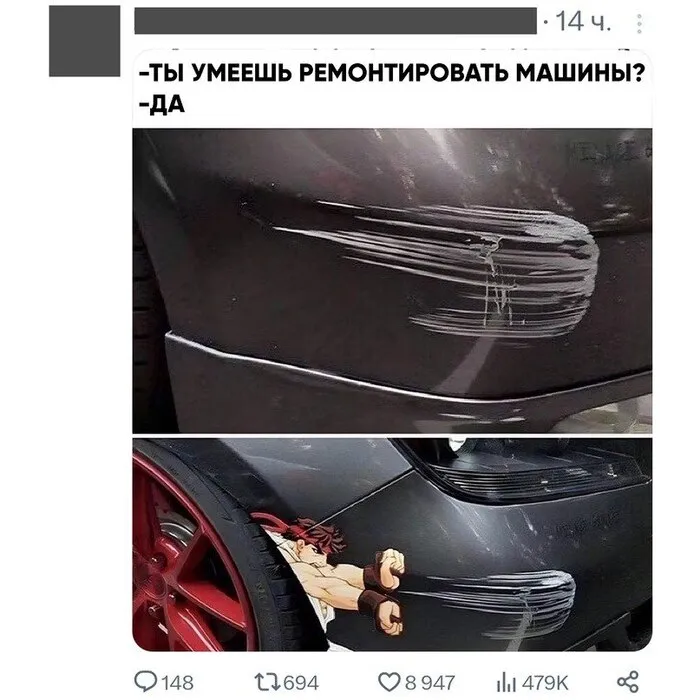Screen dimensions: 700x700
Task: Click the "14 ч." post timestamp
Action: 583,21
